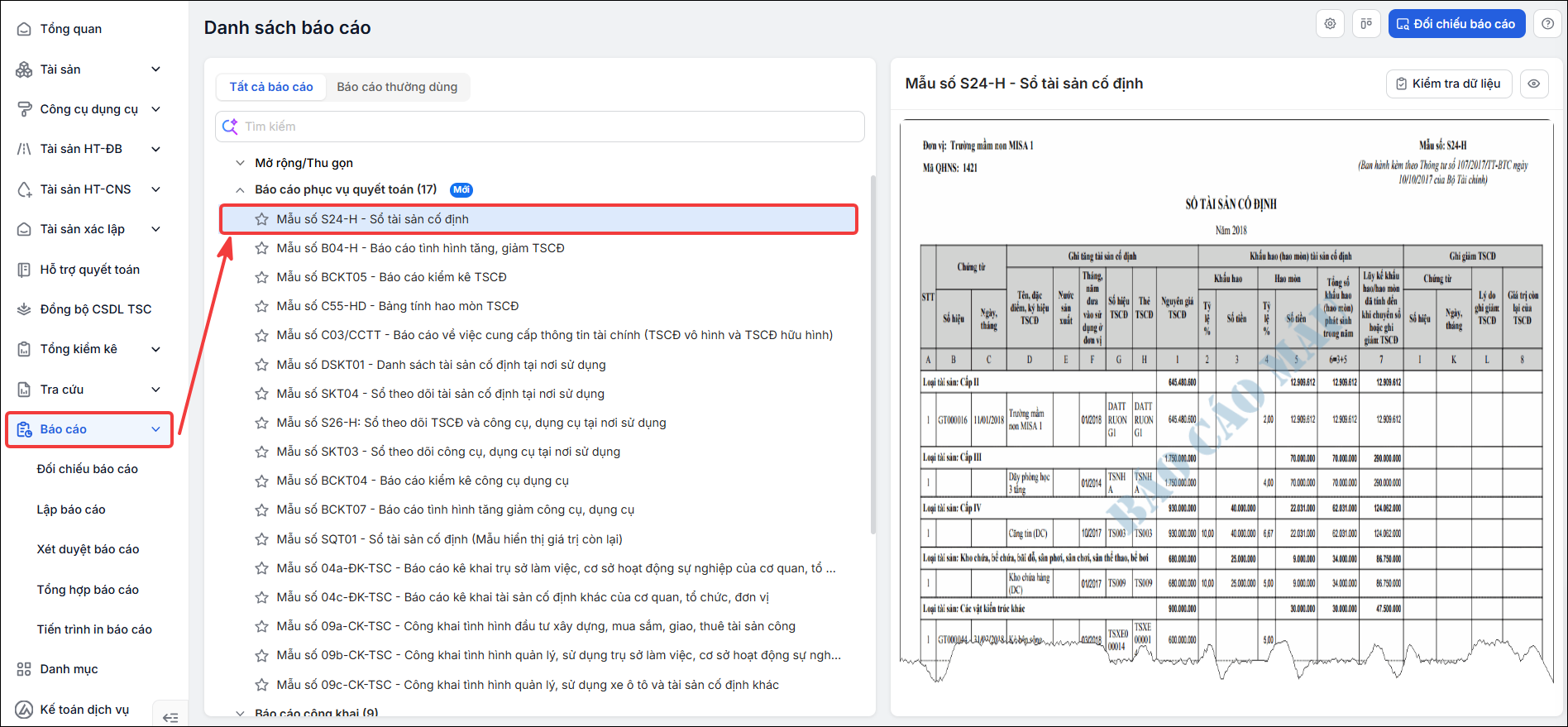Click the S24-H report preview page

[1227, 401]
